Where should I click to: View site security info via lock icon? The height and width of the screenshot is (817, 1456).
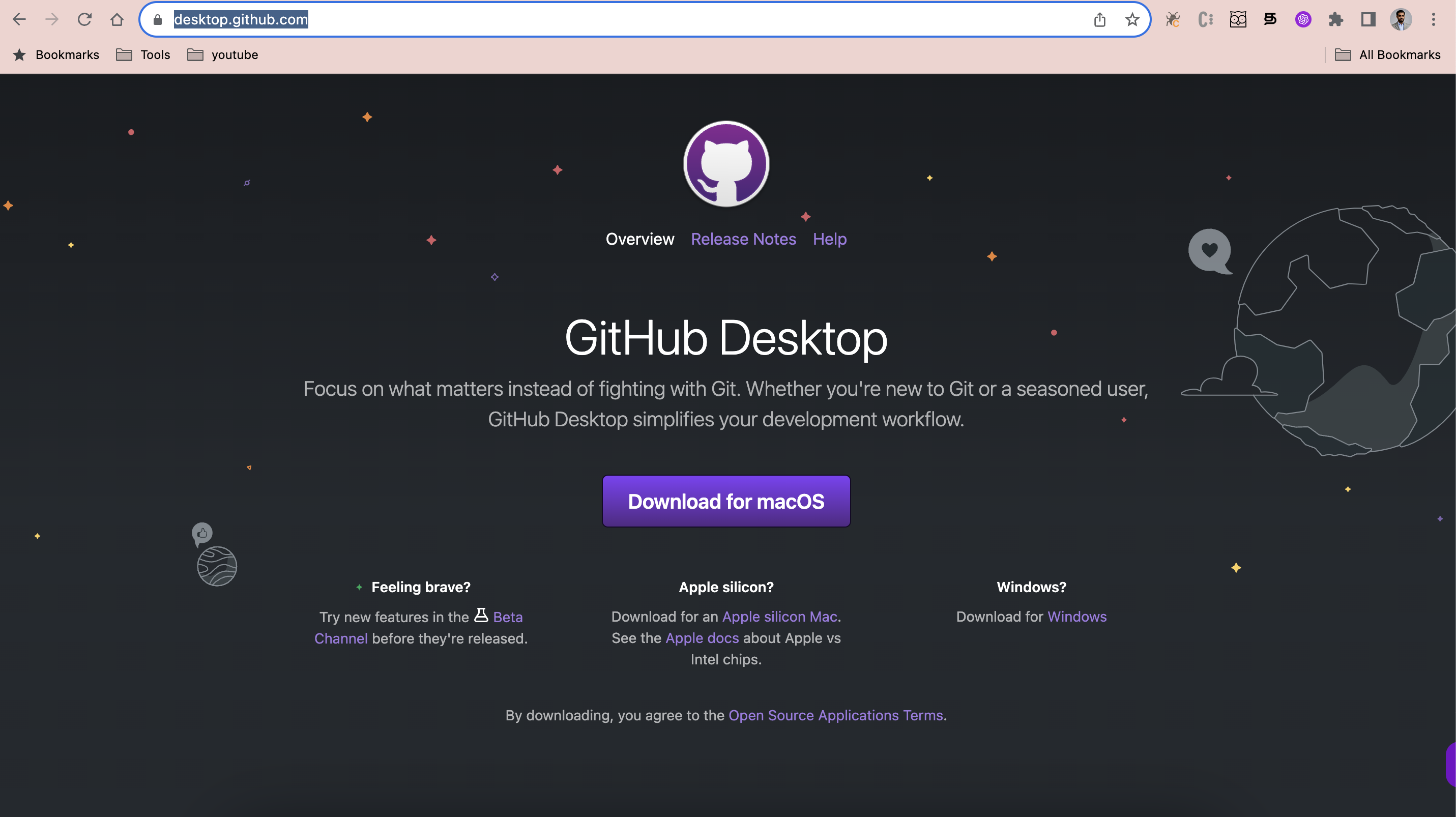[158, 20]
